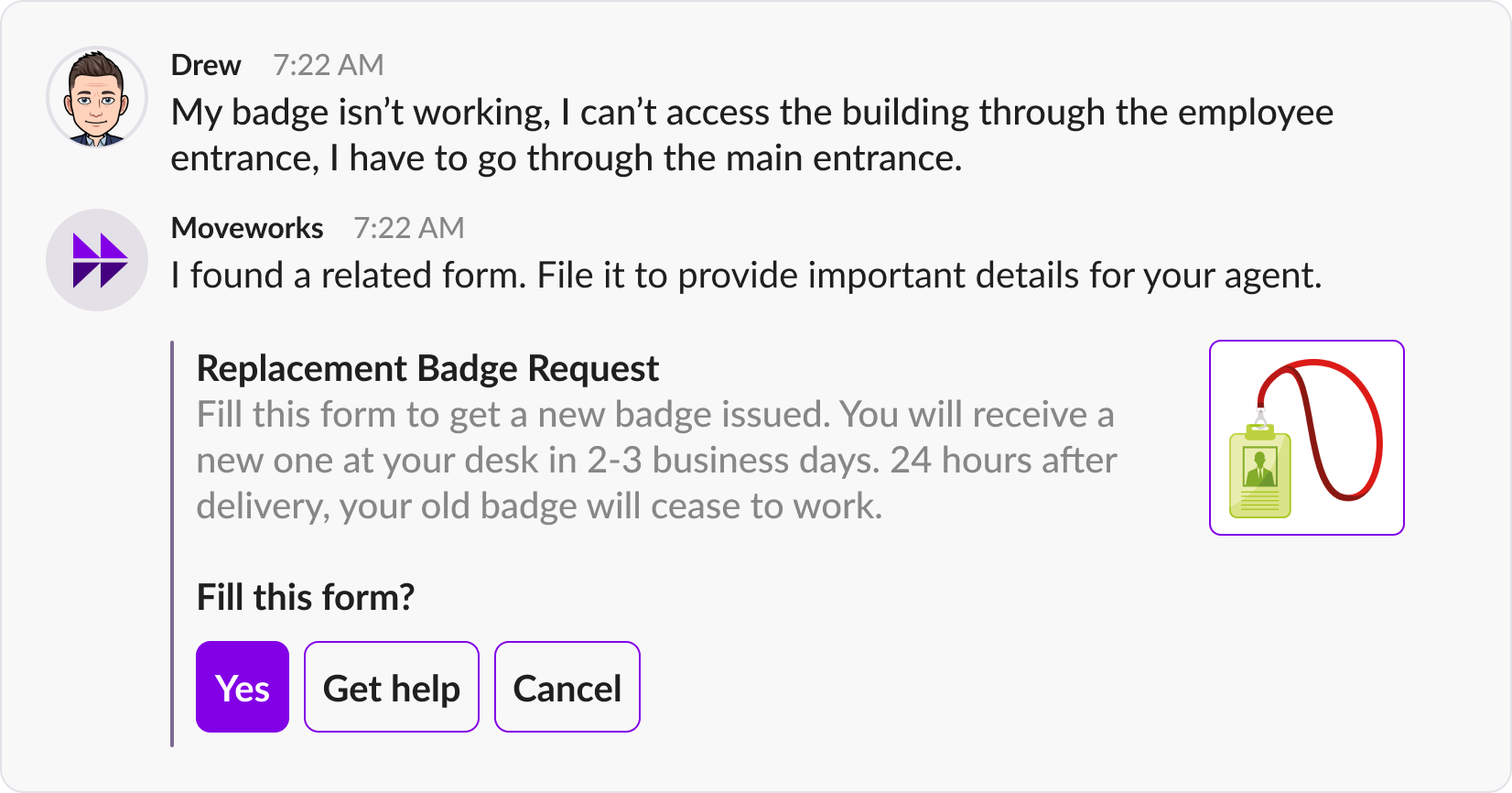Click the timestamp beside Moveworks' name
Image resolution: width=1512 pixels, height=793 pixels.
[409, 228]
